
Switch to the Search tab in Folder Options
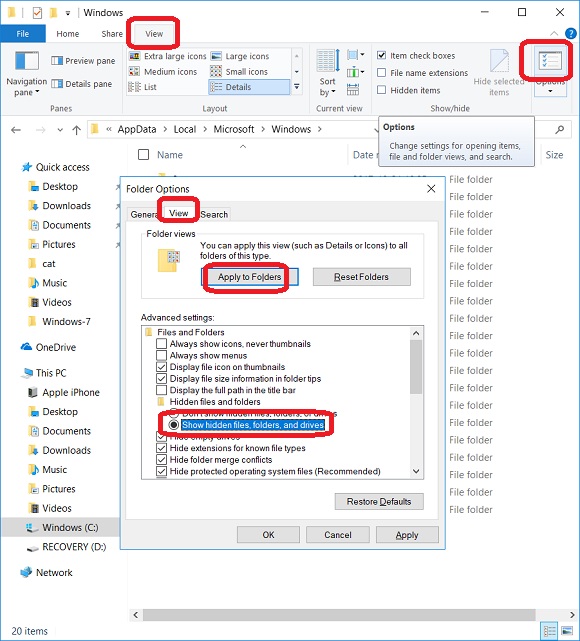214,214
